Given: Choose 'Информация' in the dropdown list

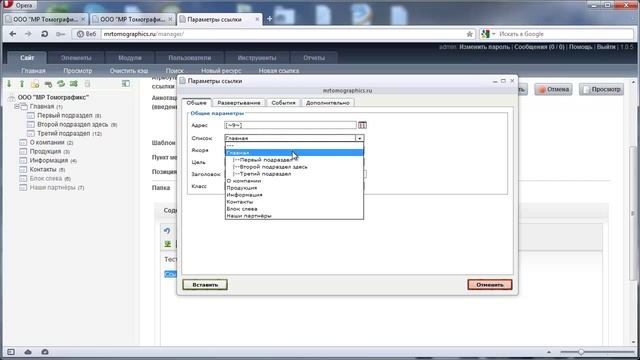Looking at the screenshot, I should (294, 195).
